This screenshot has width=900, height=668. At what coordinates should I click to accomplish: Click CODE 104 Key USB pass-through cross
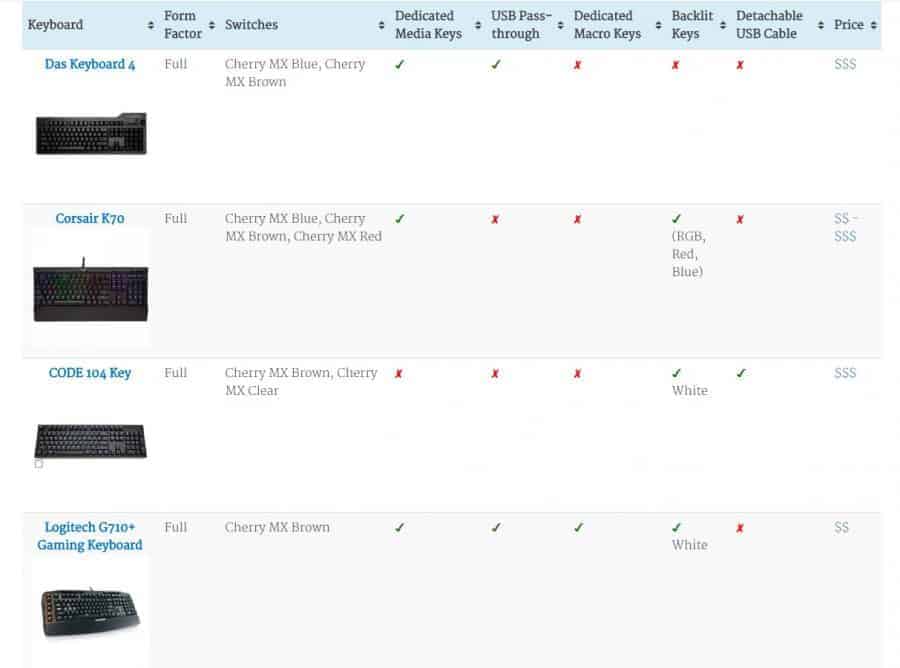coord(495,374)
